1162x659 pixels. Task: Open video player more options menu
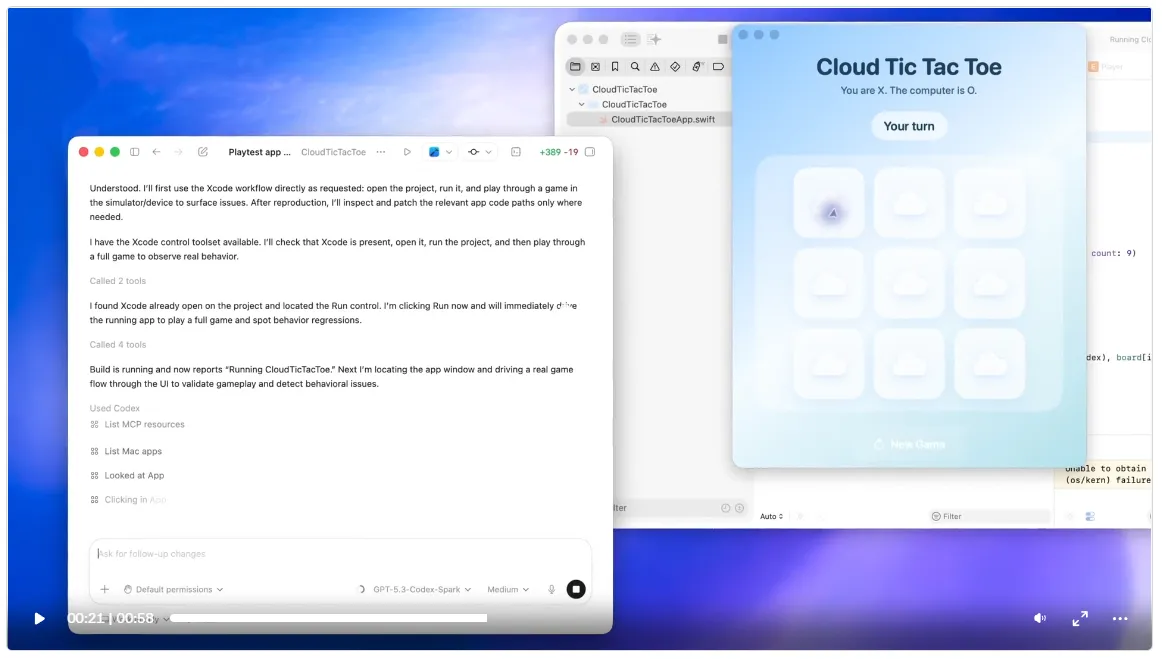pos(1120,618)
